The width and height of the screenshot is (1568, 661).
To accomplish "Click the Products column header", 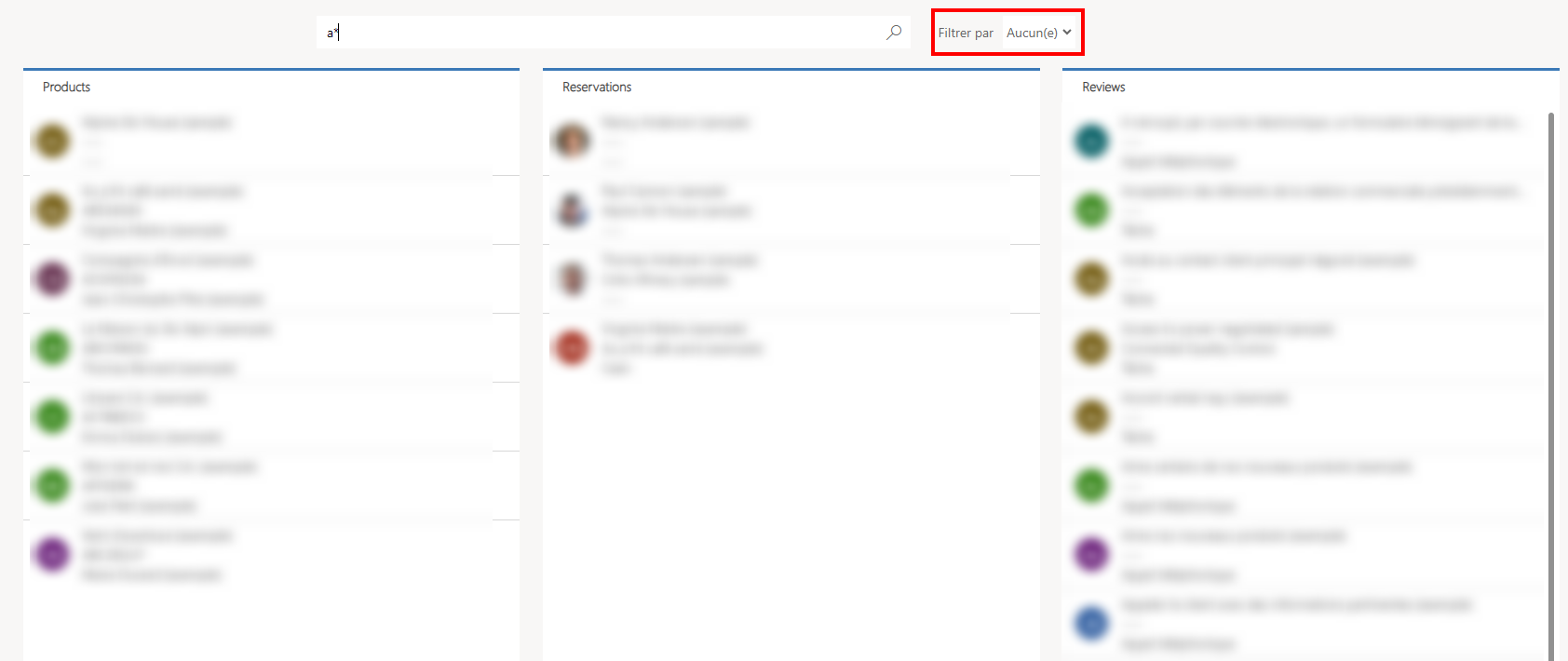I will 66,87.
